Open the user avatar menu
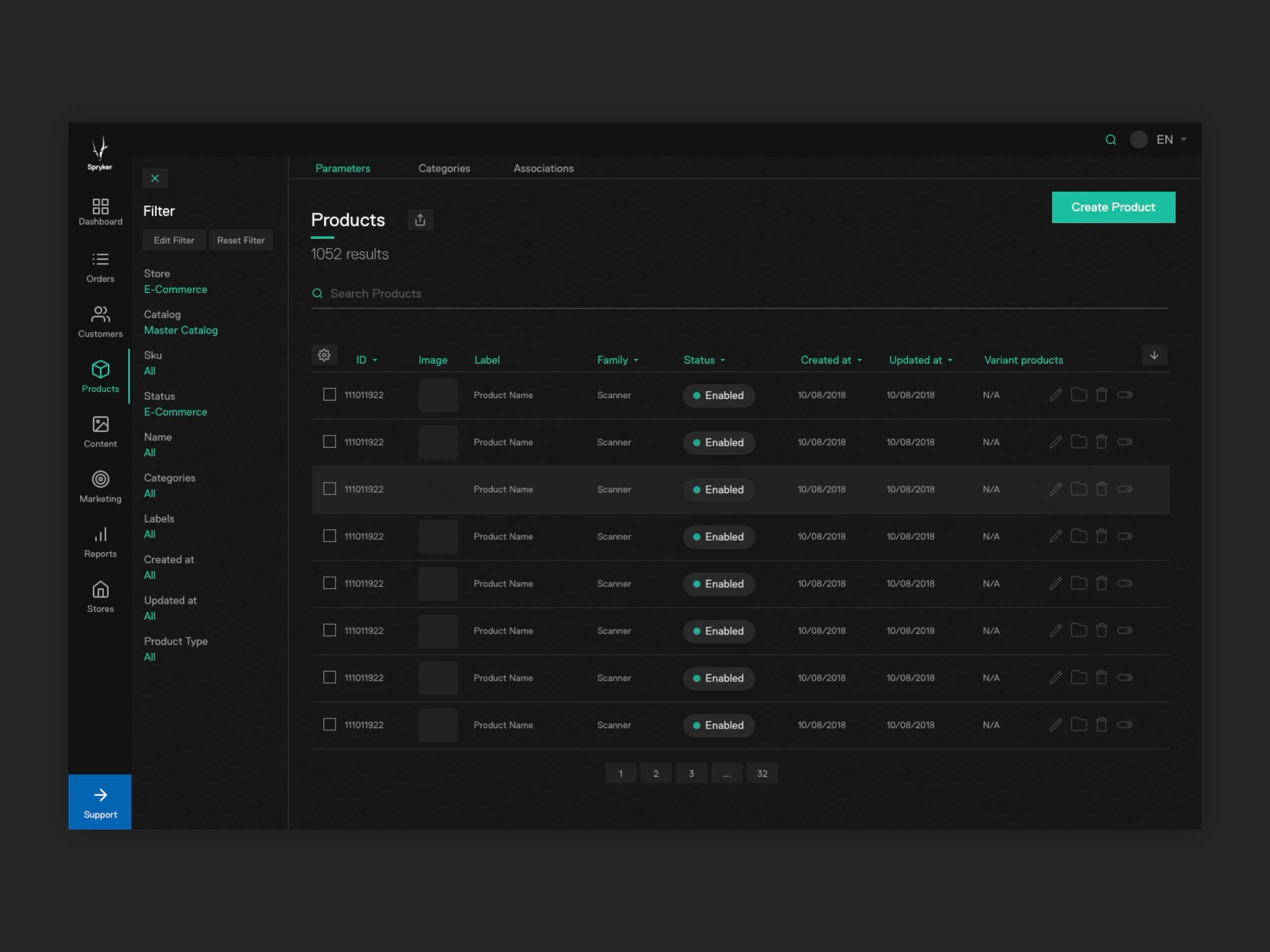Viewport: 1270px width, 952px height. (1139, 139)
